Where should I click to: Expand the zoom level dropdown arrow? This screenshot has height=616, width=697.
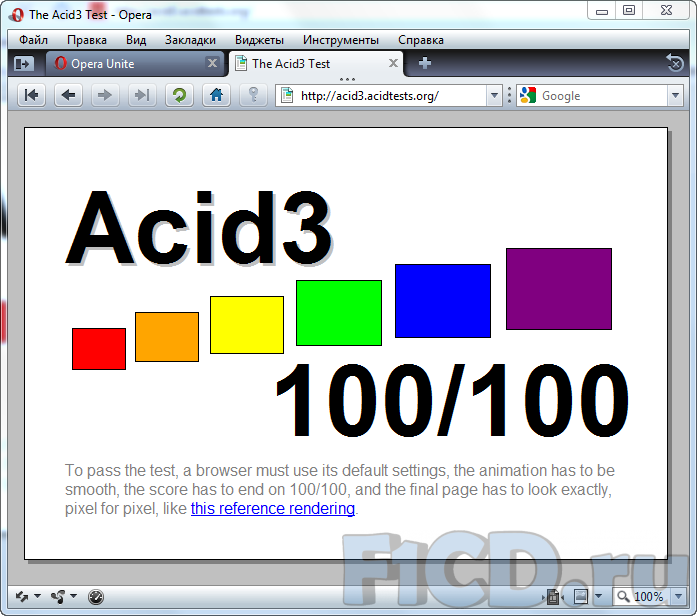pos(678,596)
